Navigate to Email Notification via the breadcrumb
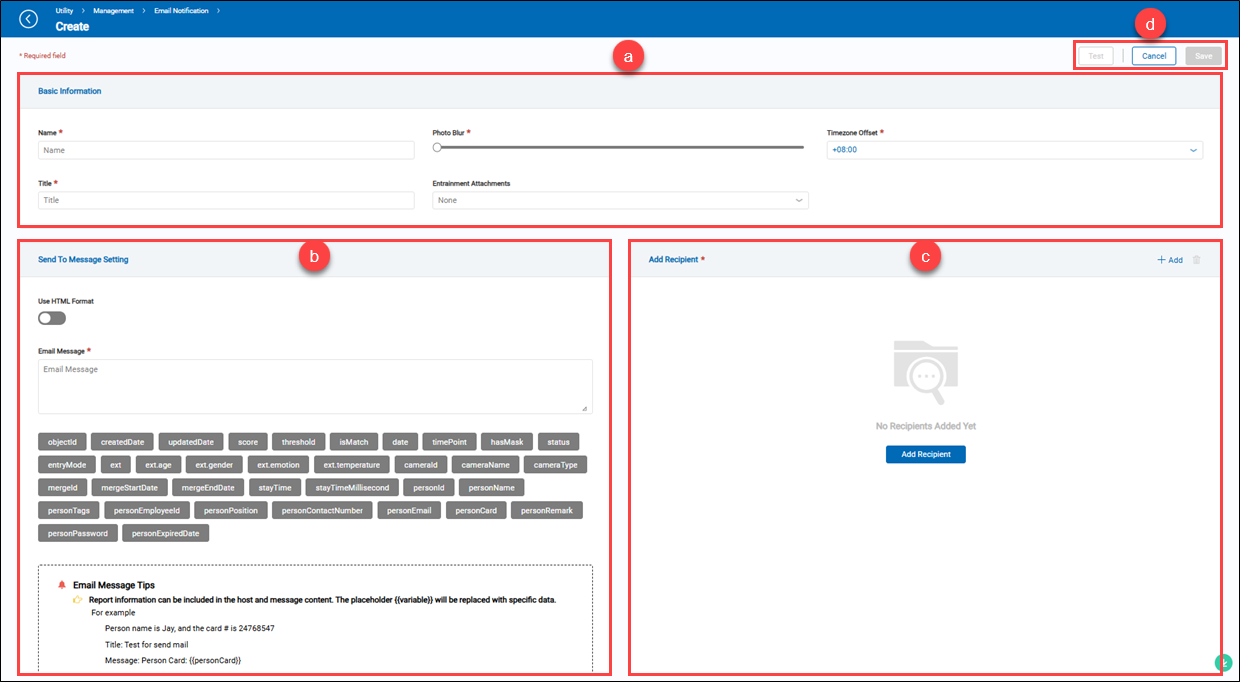1240x682 pixels. [181, 10]
